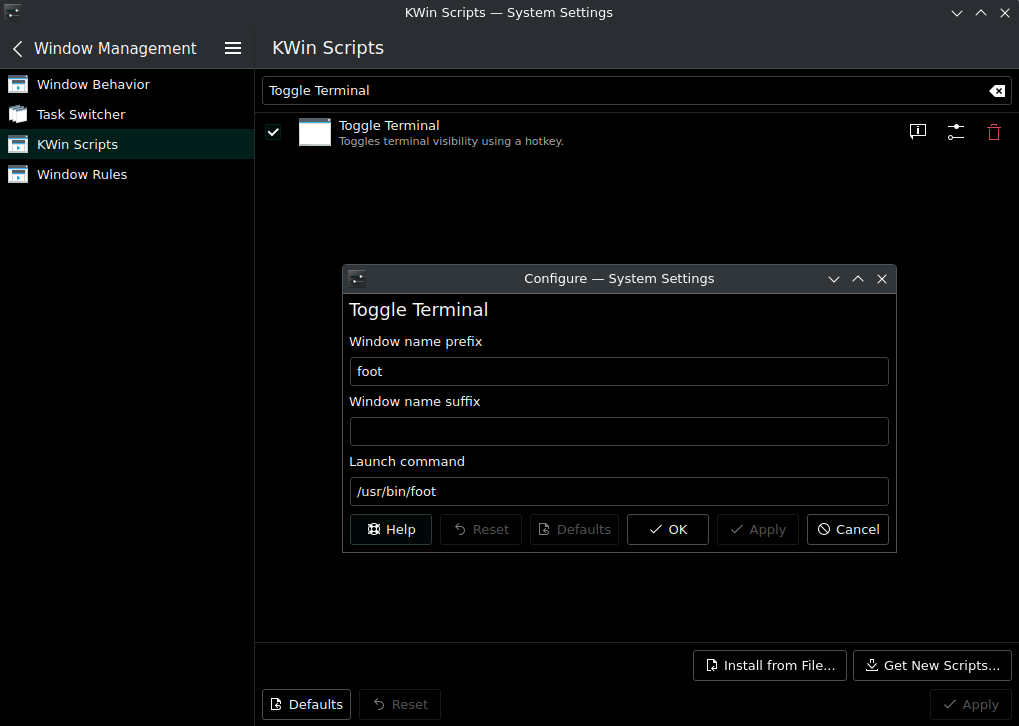
Task: Disable the Toggle Terminal script checkbox
Action: click(273, 132)
